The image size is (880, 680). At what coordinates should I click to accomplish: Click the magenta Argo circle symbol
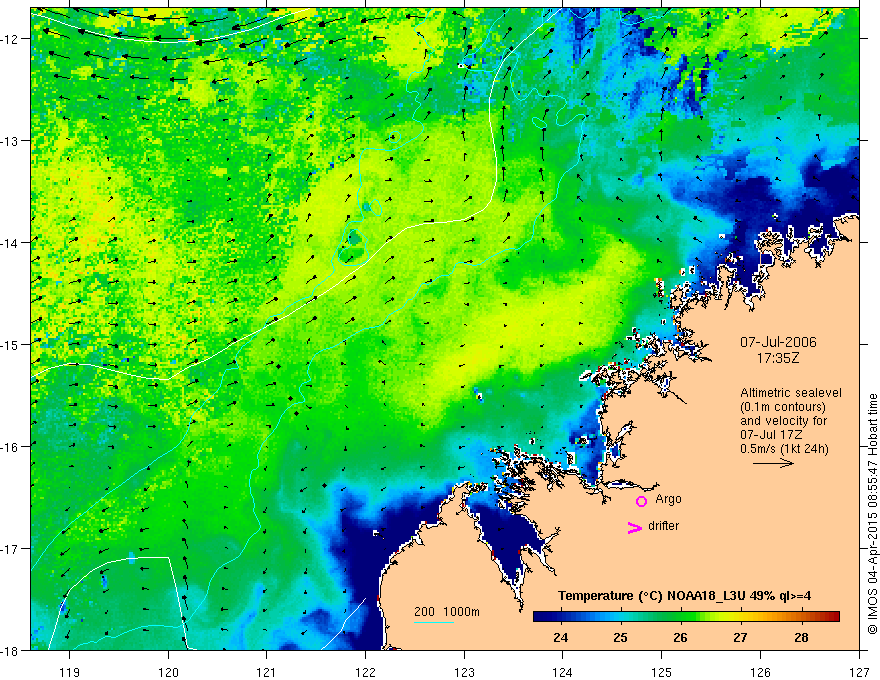(x=641, y=501)
